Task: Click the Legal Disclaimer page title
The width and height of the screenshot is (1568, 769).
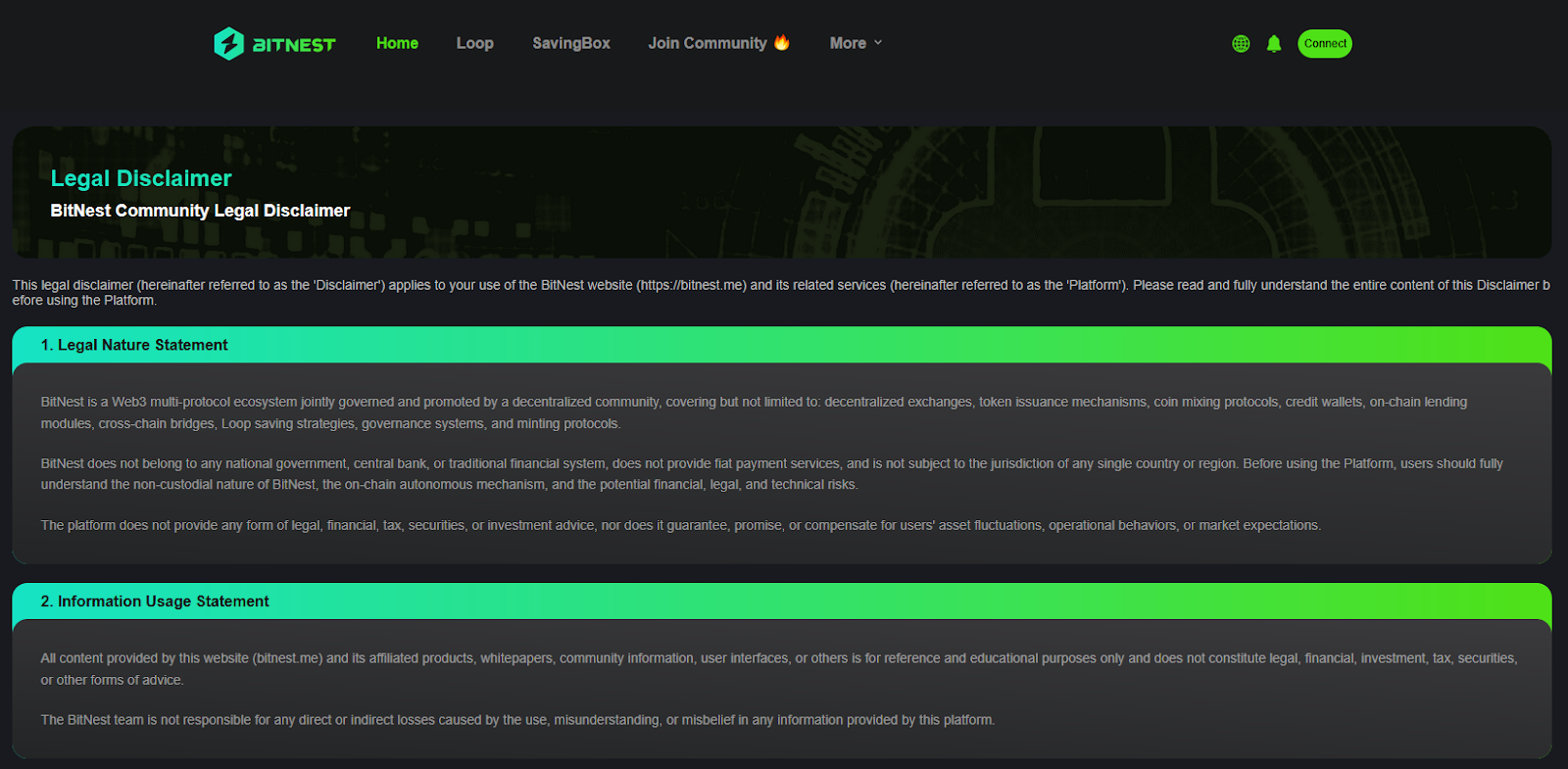Action: pyautogui.click(x=141, y=178)
